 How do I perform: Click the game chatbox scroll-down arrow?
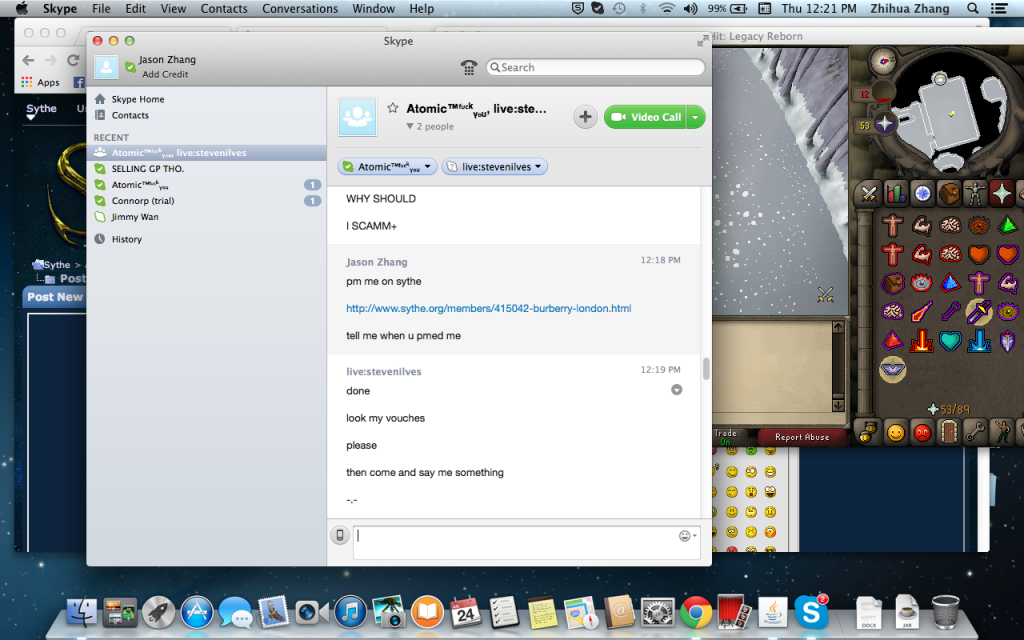[838, 406]
